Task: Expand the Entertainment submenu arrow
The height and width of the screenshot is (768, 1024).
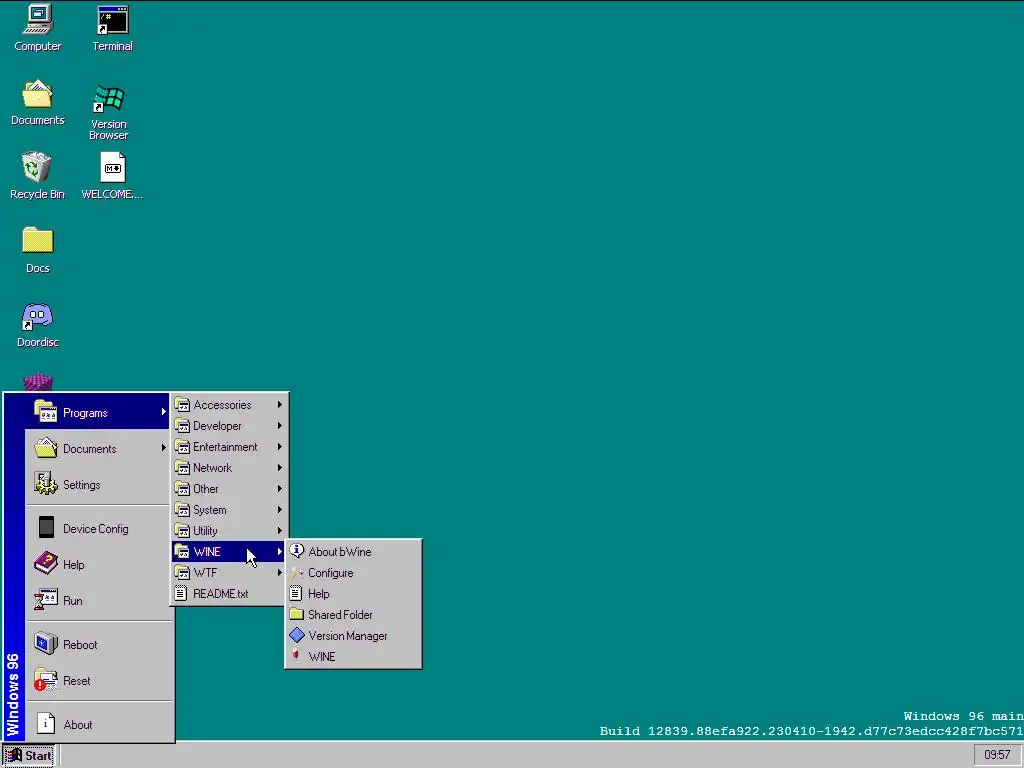Action: tap(280, 447)
